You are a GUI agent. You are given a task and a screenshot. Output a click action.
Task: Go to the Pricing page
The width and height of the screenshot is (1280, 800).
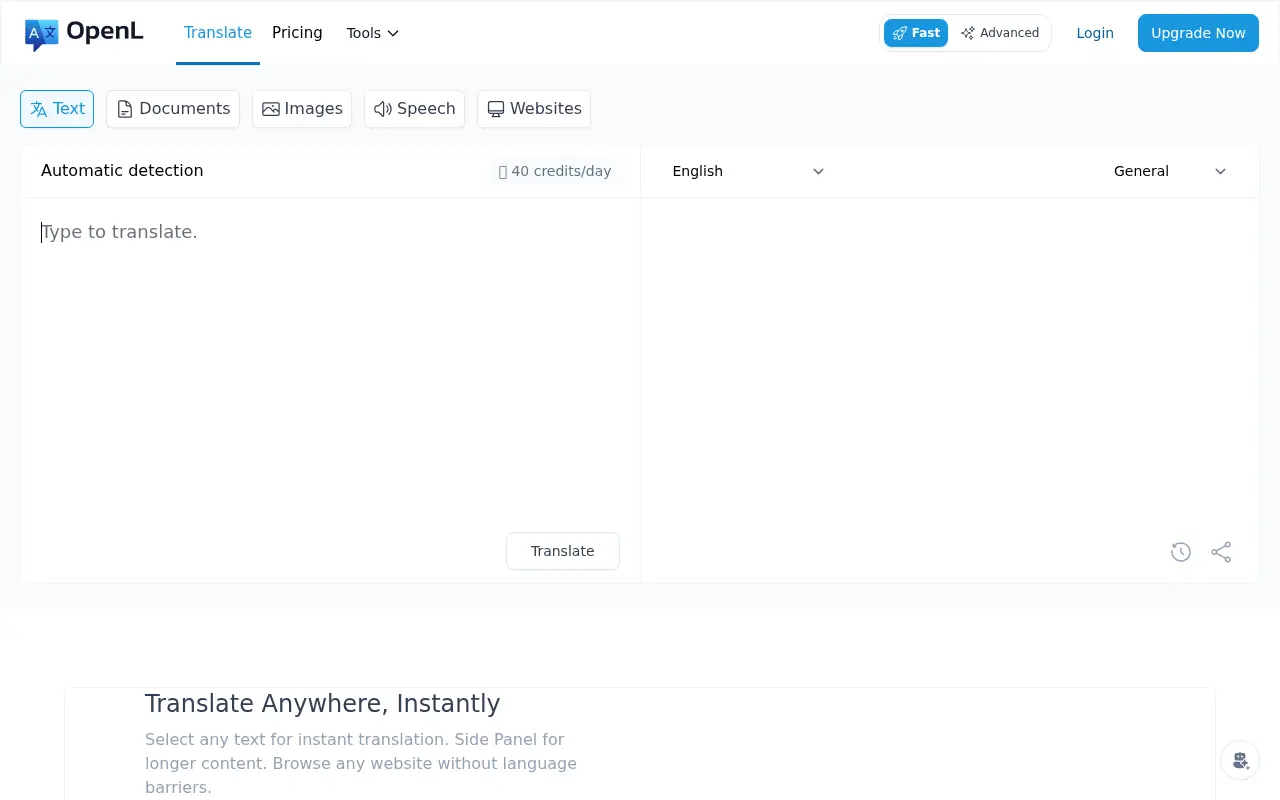pos(297,32)
